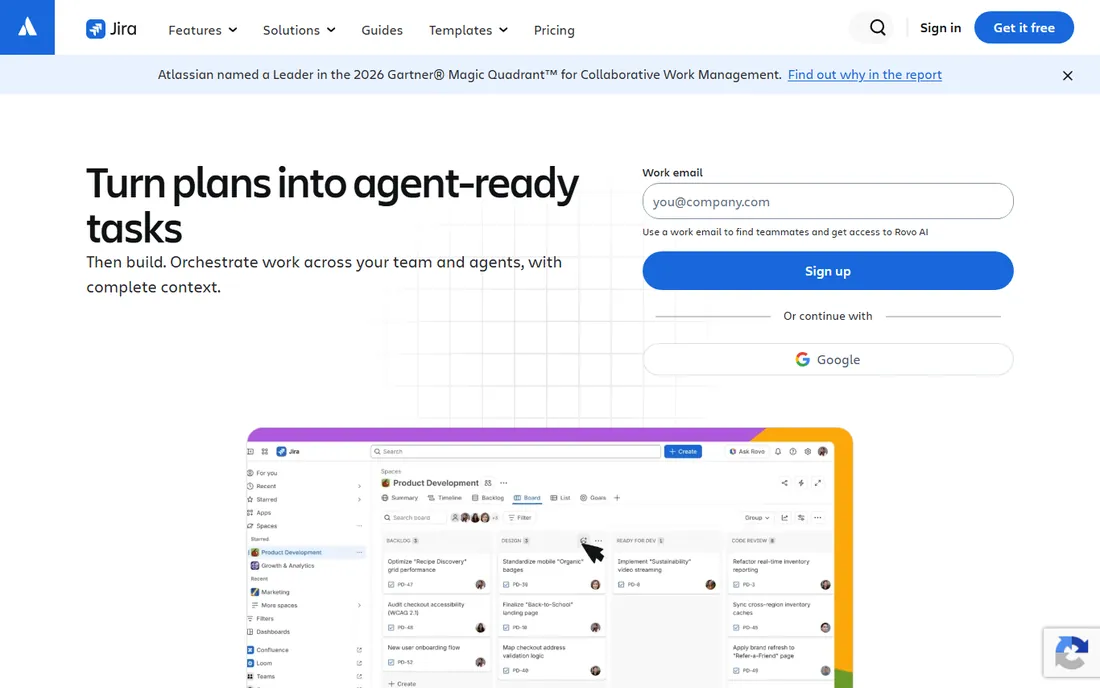Click the team members icon beside Product Development

point(488,483)
